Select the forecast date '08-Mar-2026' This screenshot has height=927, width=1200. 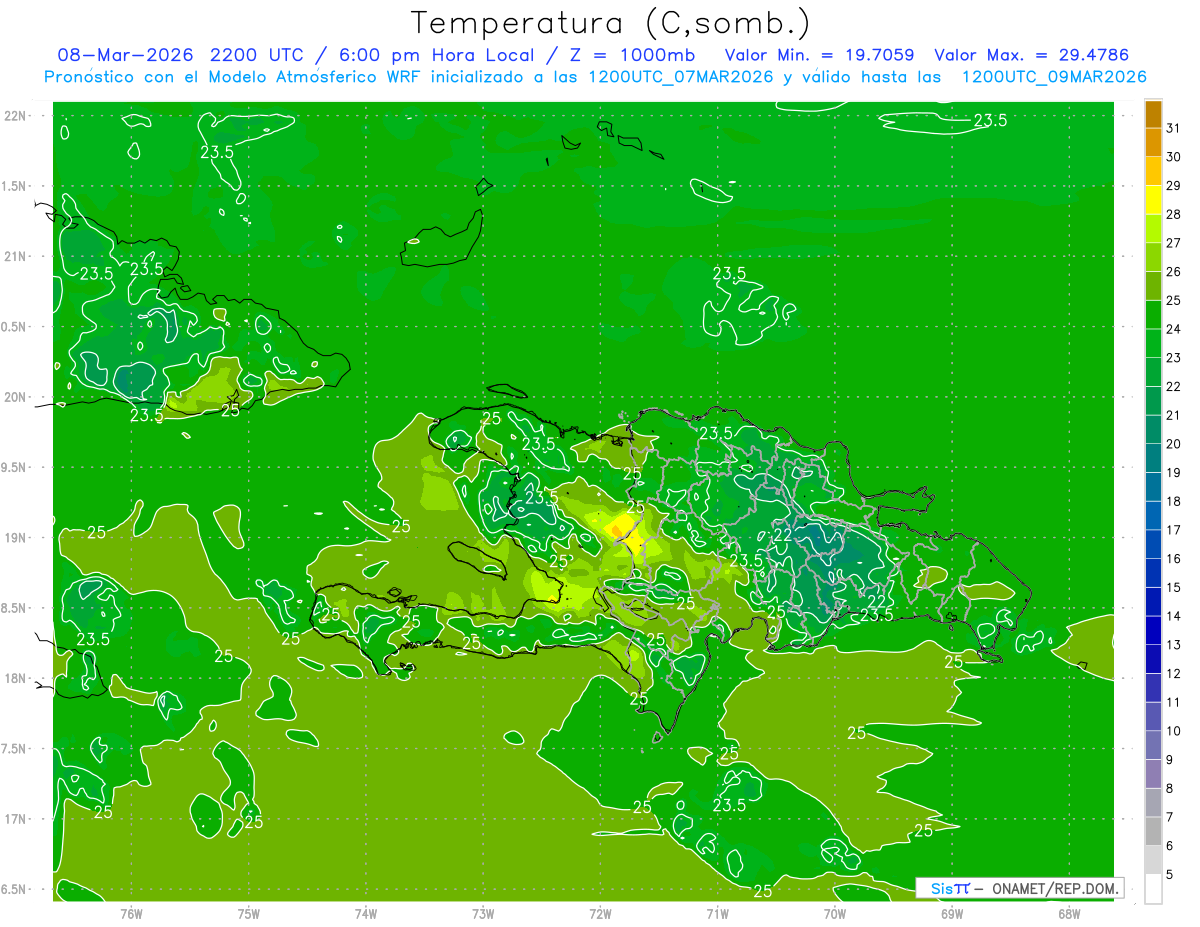coord(125,55)
